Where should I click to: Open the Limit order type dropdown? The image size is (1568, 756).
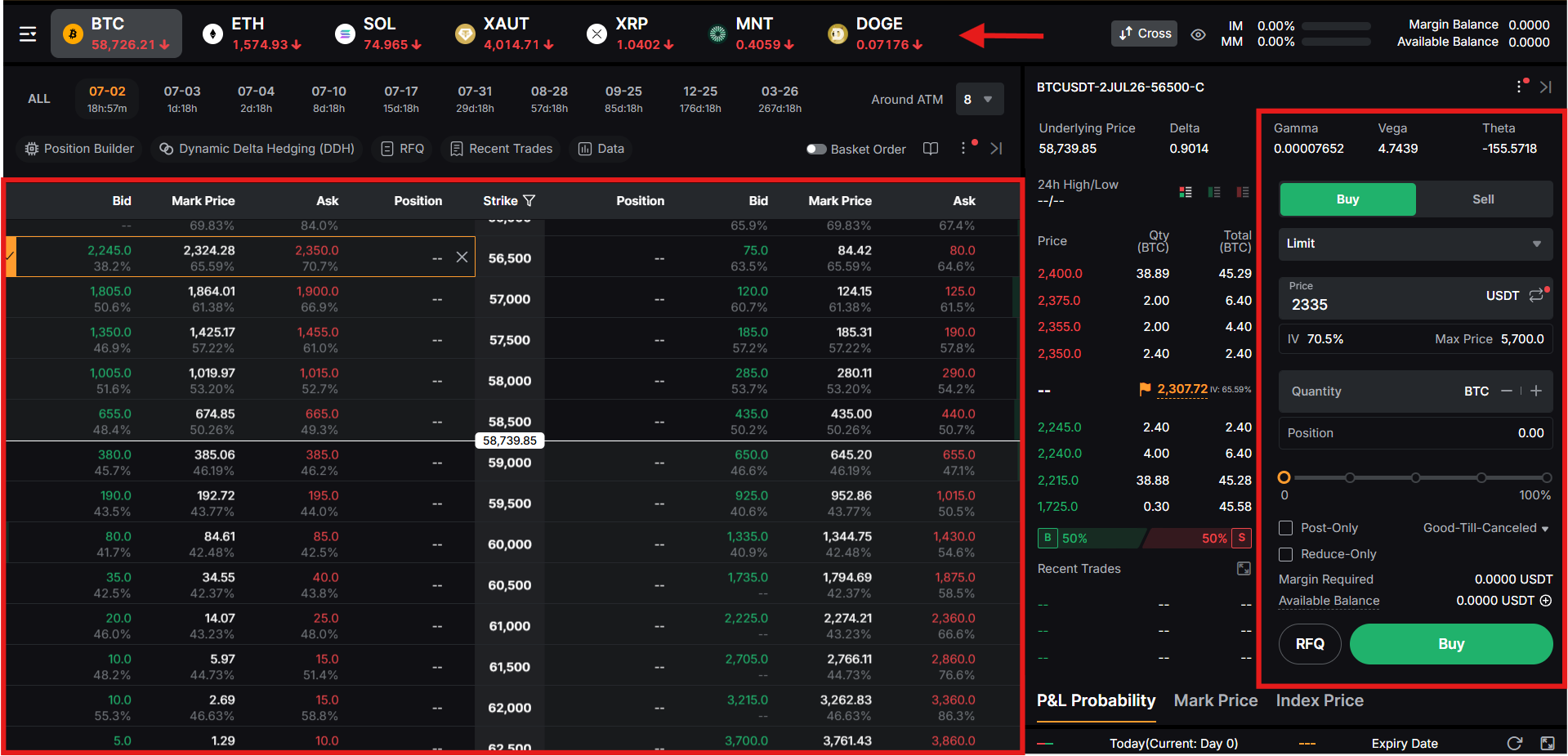pyautogui.click(x=1415, y=244)
